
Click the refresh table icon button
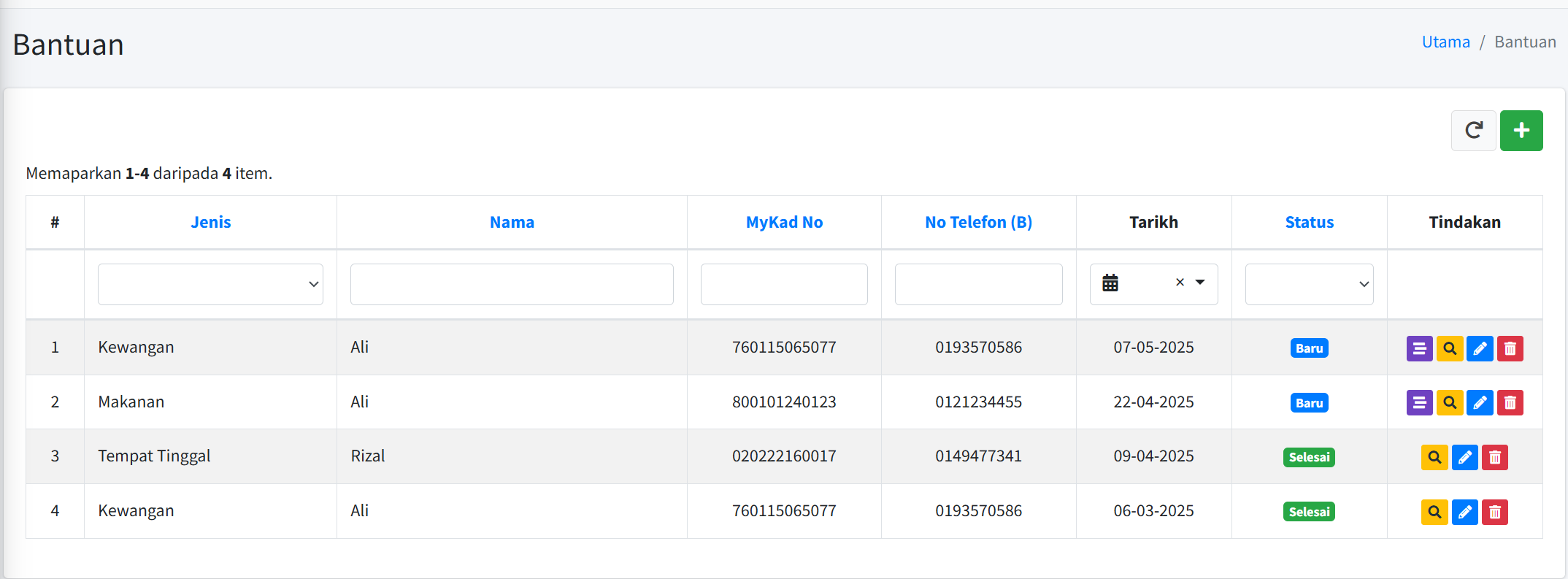[x=1473, y=131]
